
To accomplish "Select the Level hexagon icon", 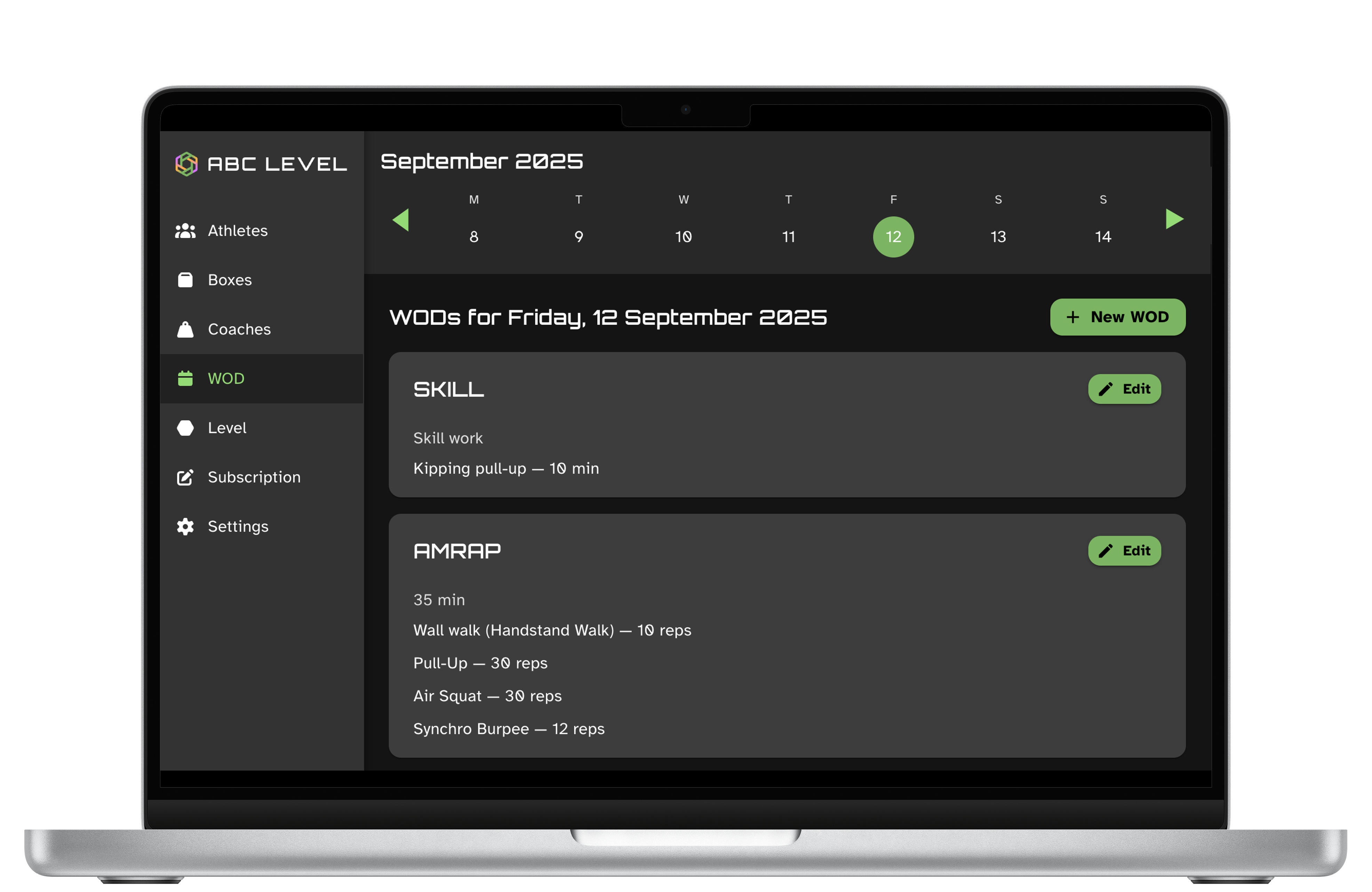I will click(186, 428).
